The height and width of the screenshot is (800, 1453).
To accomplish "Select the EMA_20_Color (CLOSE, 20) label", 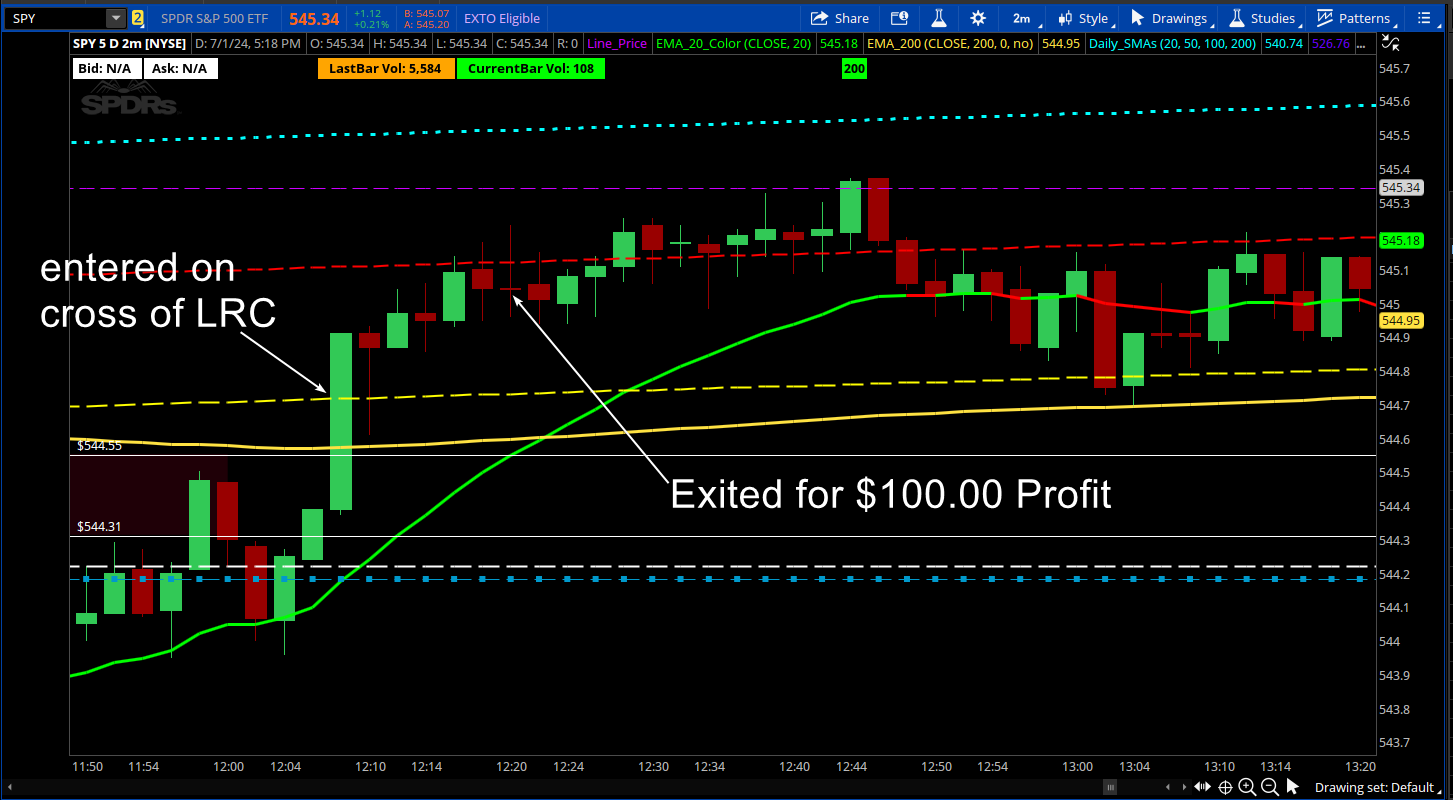I will 733,44.
